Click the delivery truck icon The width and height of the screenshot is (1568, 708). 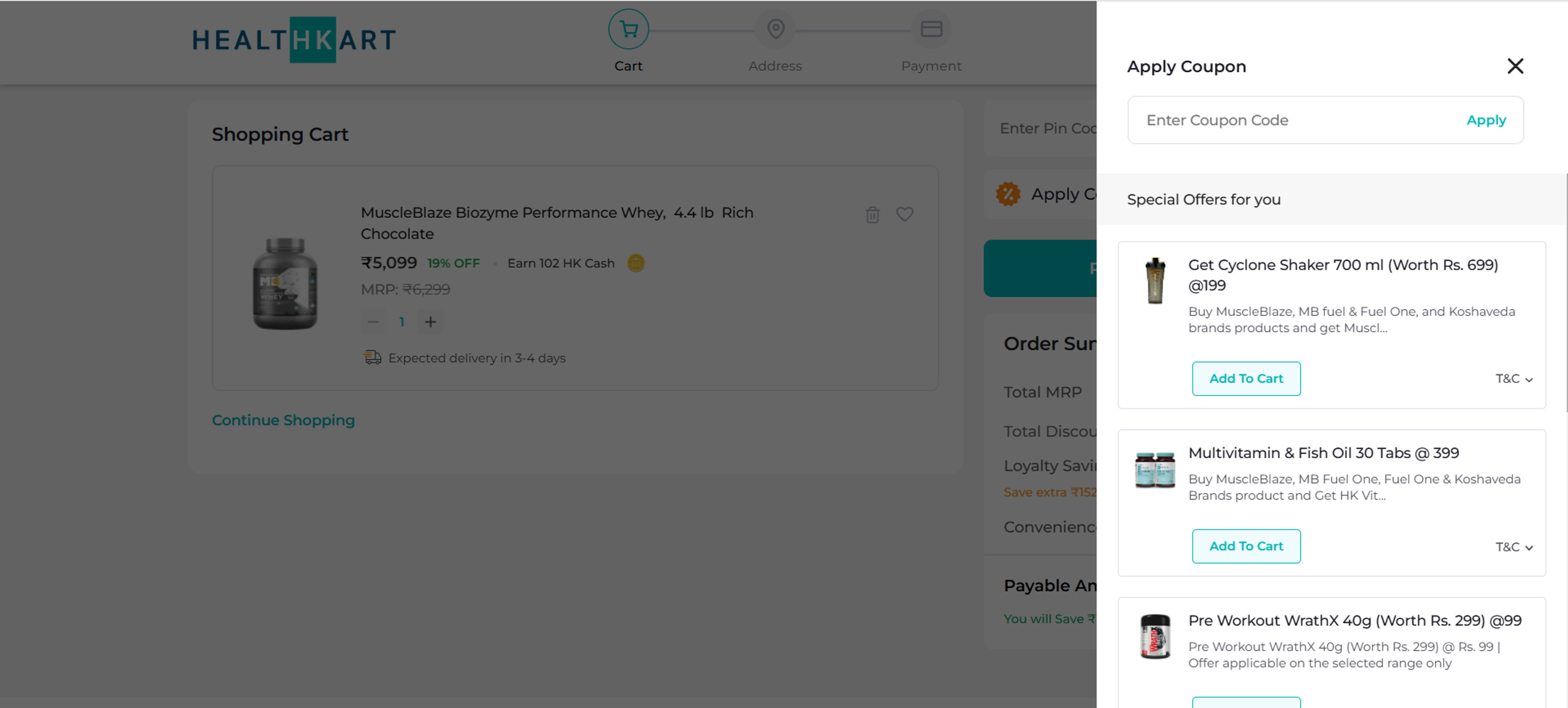(x=372, y=357)
